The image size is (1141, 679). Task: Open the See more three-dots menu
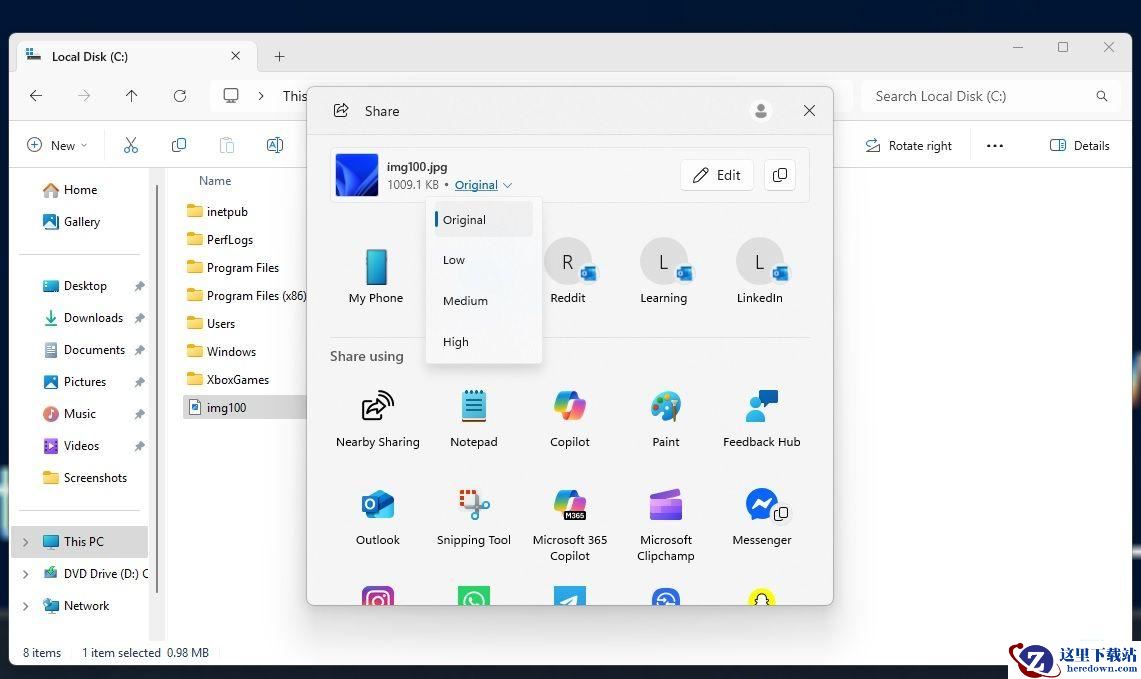pos(995,146)
